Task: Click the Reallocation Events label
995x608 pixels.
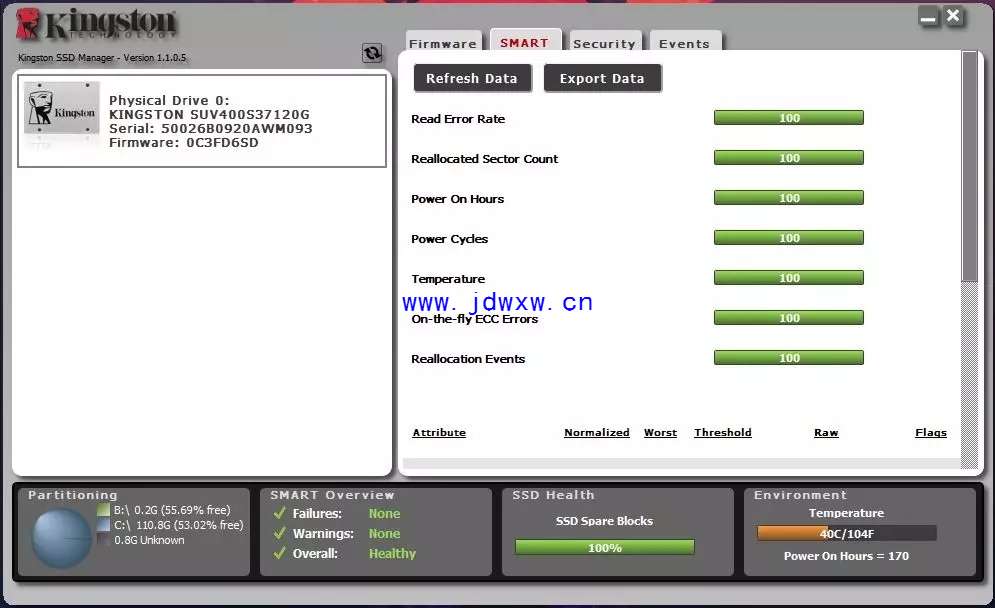Action: tap(468, 359)
